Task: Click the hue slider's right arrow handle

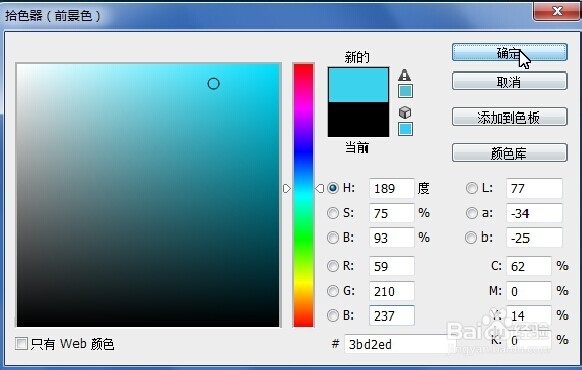Action: pos(320,189)
